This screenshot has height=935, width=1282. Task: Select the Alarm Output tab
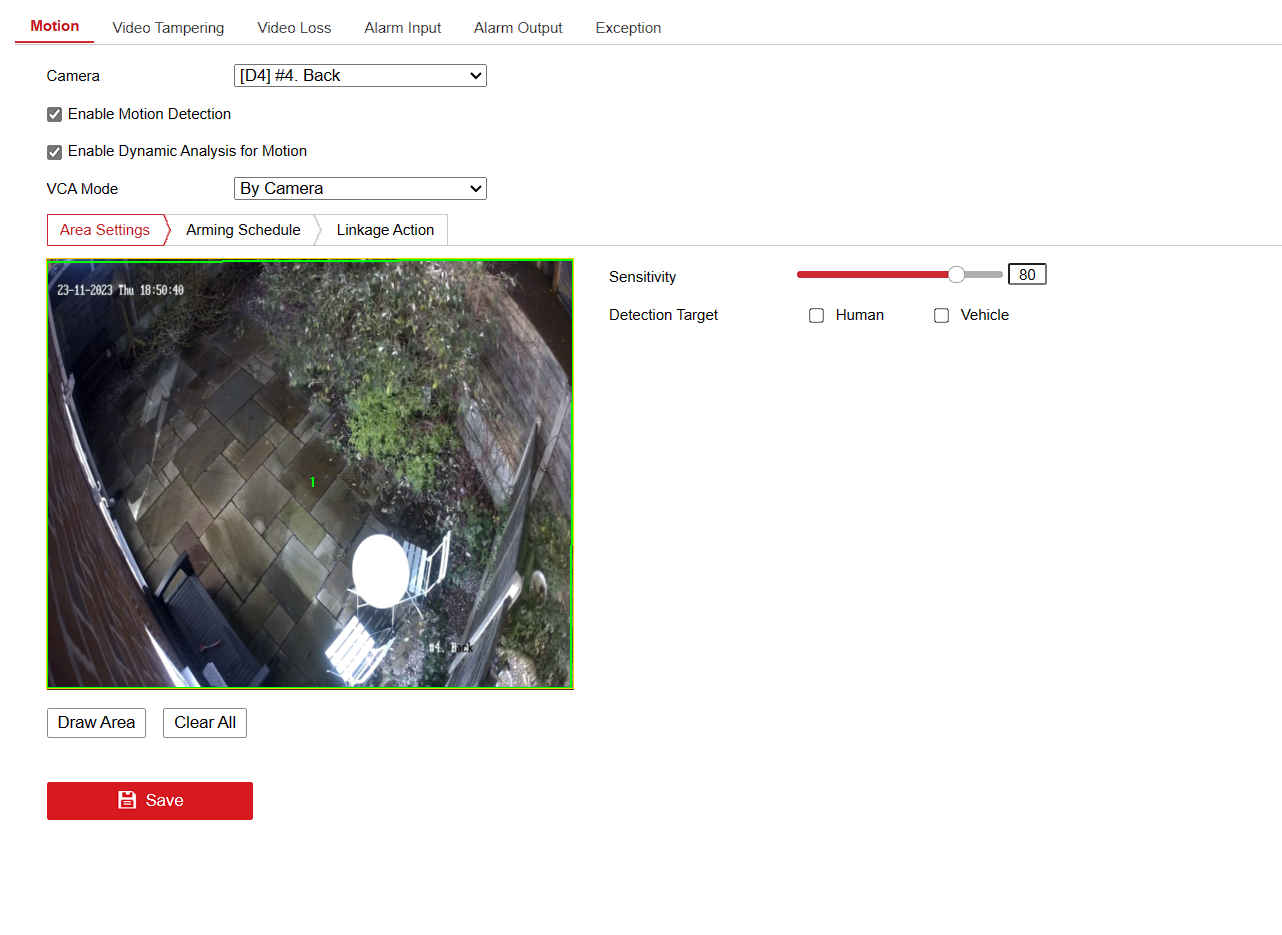(518, 28)
